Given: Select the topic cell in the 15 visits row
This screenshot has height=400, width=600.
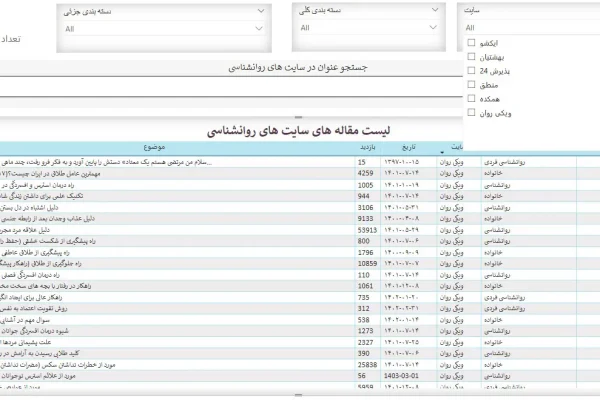Looking at the screenshot, I should (177, 162).
